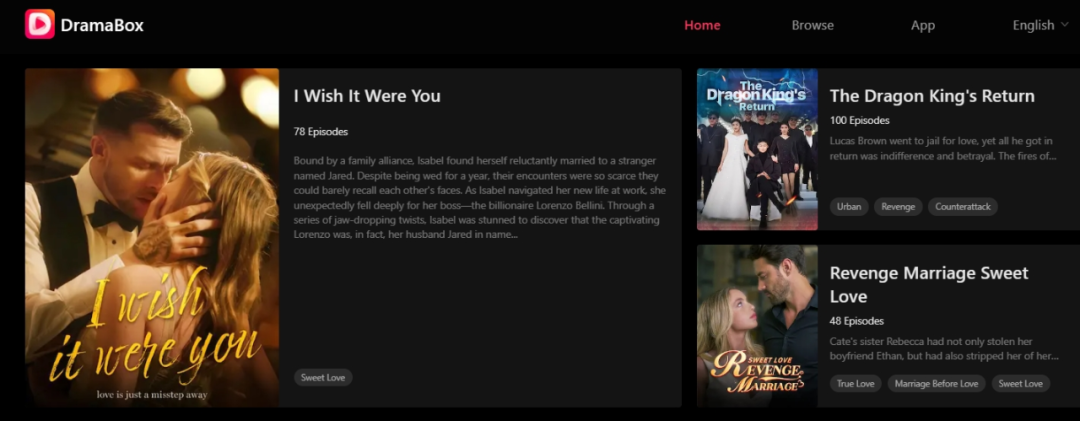Screen dimensions: 1080x421
Task: Select the Urban genre tag
Action: click(x=849, y=207)
